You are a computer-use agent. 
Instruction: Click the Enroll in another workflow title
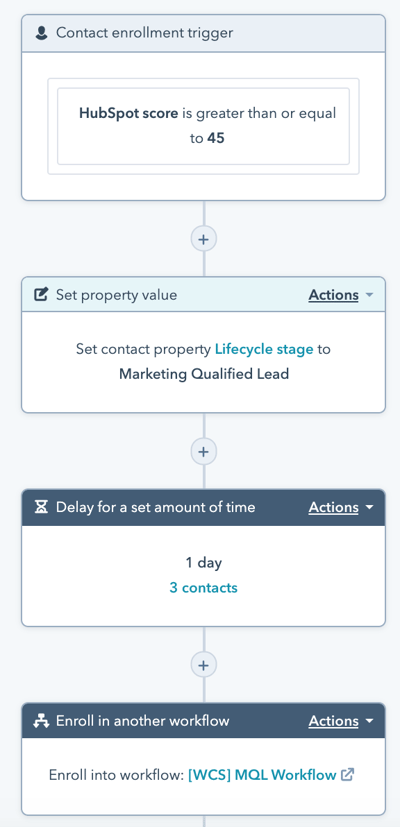(x=142, y=721)
